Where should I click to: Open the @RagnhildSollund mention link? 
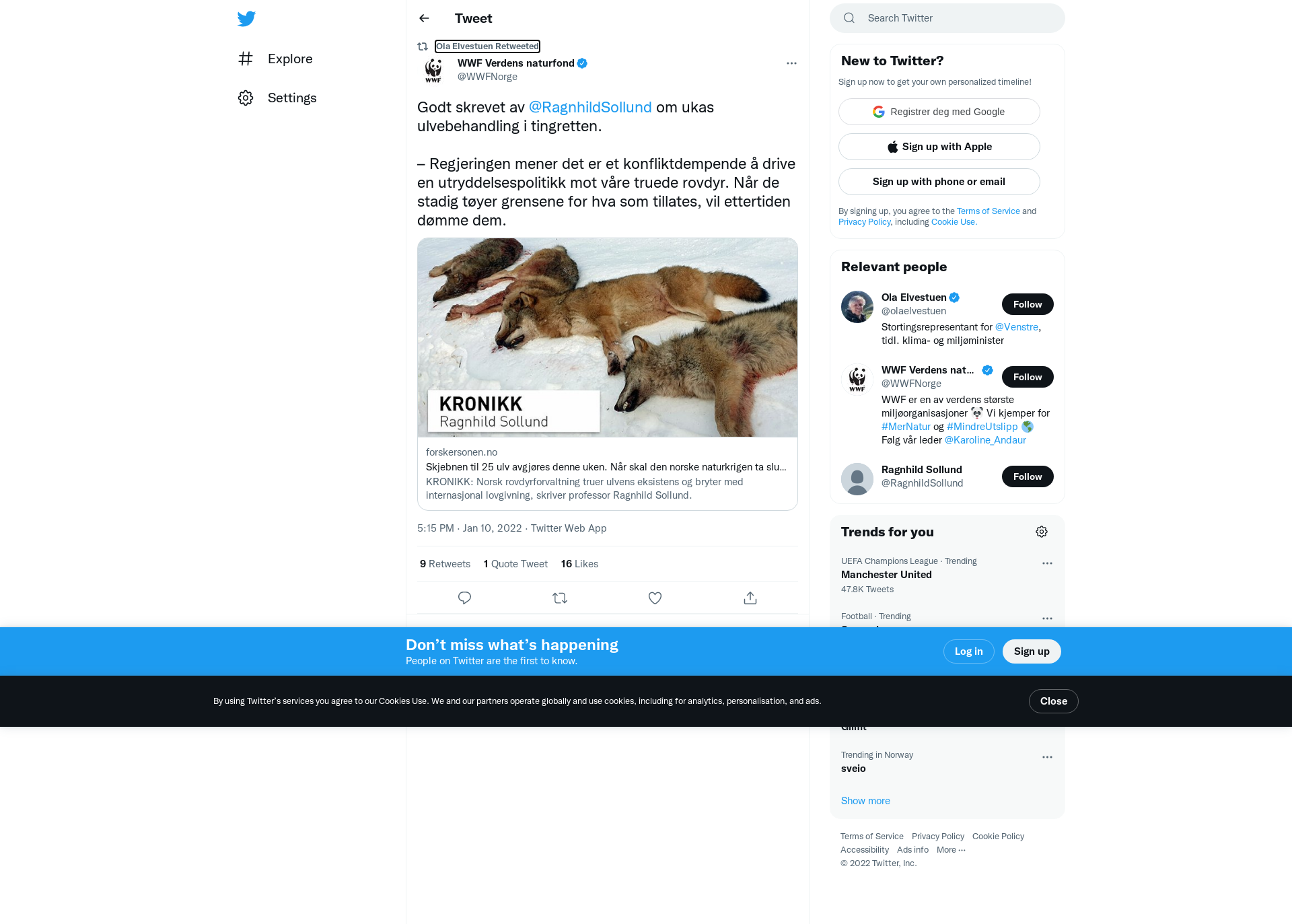point(590,107)
